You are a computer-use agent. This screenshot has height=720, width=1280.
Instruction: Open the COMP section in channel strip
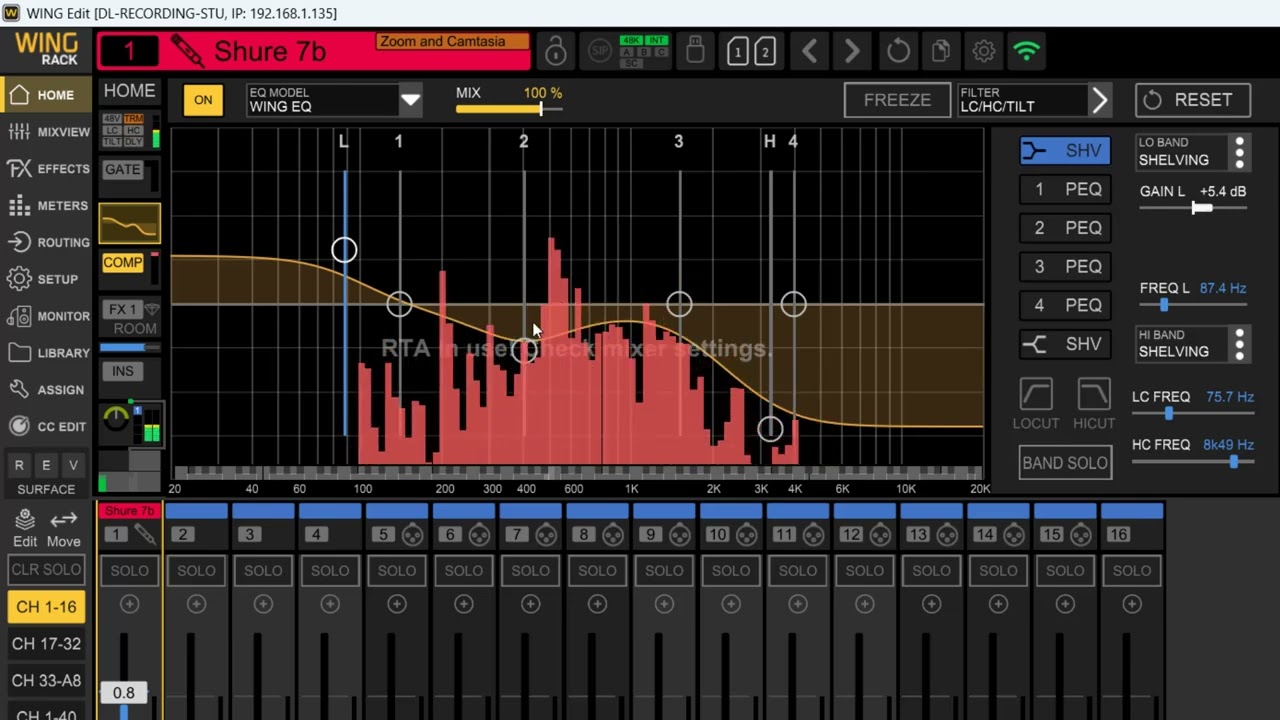pos(123,263)
